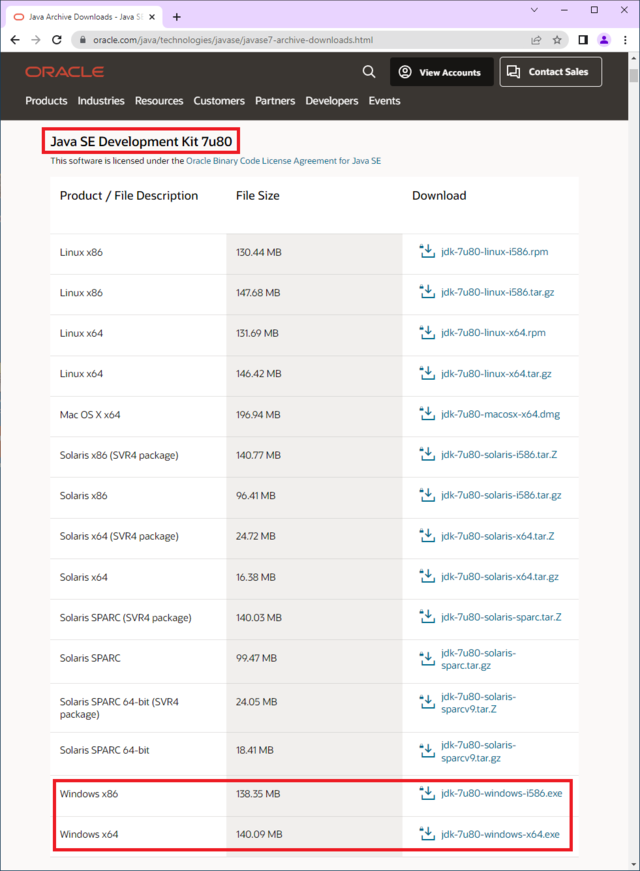Download jdk-7u80-macosx-x64.dmg link

(501, 414)
